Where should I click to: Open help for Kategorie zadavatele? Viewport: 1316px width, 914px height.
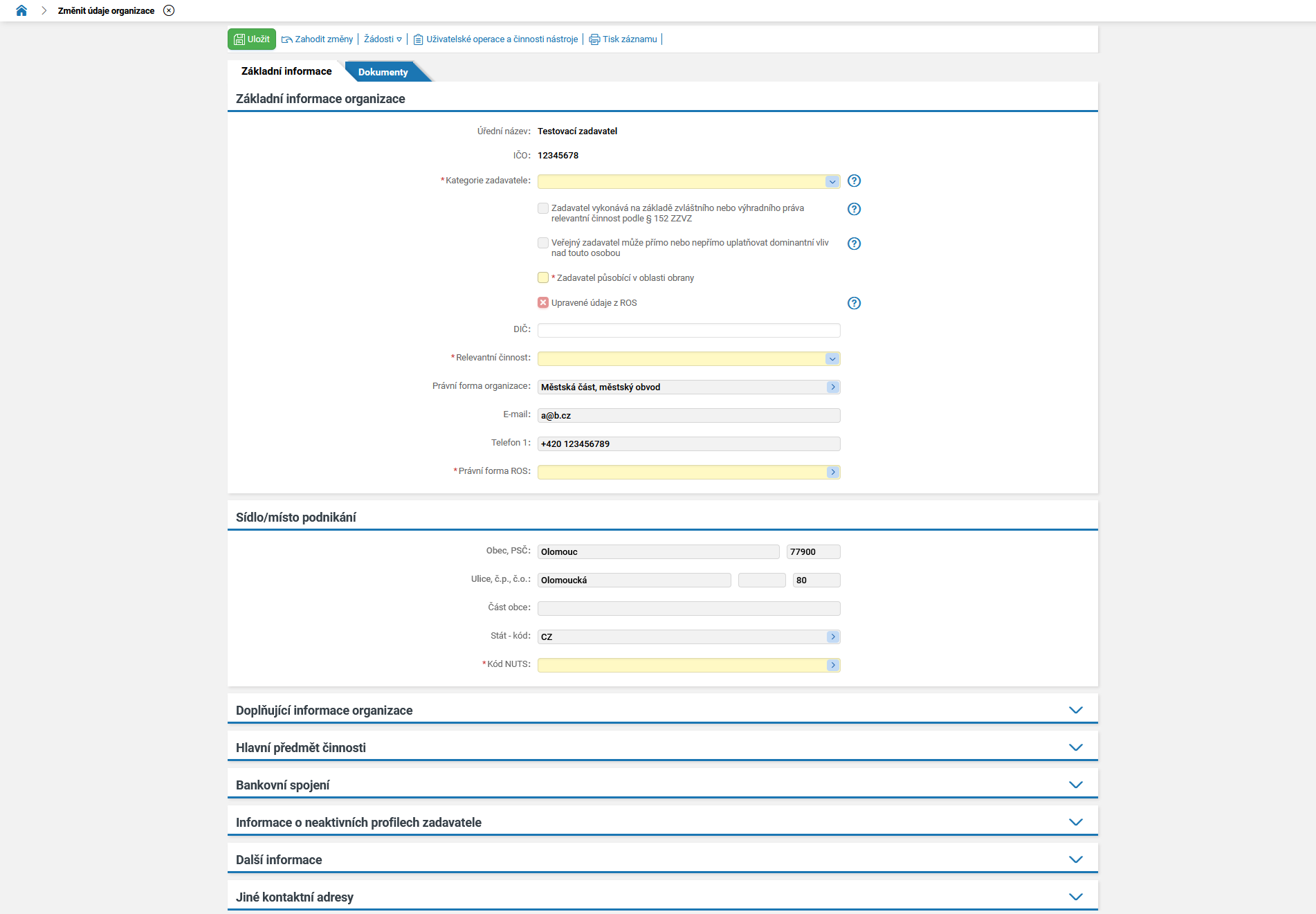click(x=854, y=181)
